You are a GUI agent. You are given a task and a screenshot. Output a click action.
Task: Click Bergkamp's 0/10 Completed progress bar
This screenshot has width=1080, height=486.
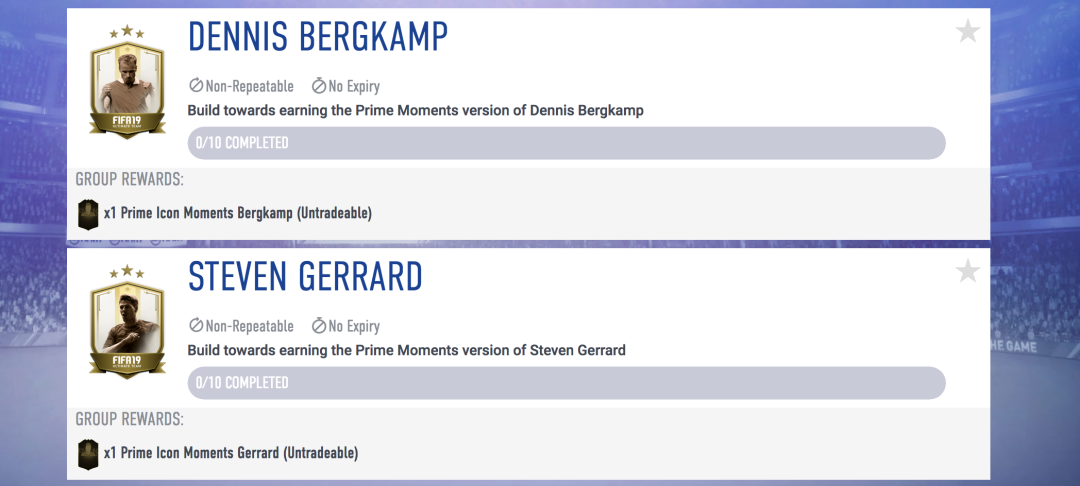click(x=566, y=143)
